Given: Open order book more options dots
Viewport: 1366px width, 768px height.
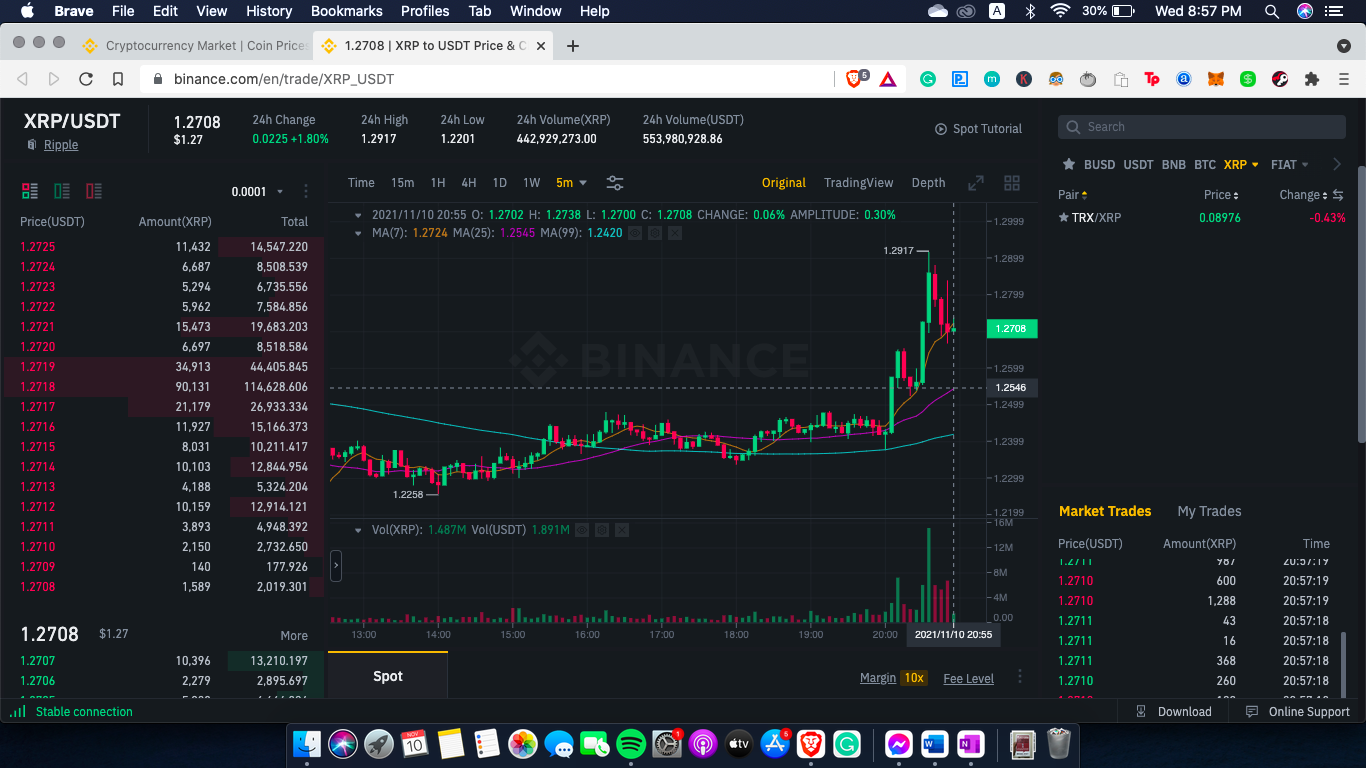Looking at the screenshot, I should point(306,191).
